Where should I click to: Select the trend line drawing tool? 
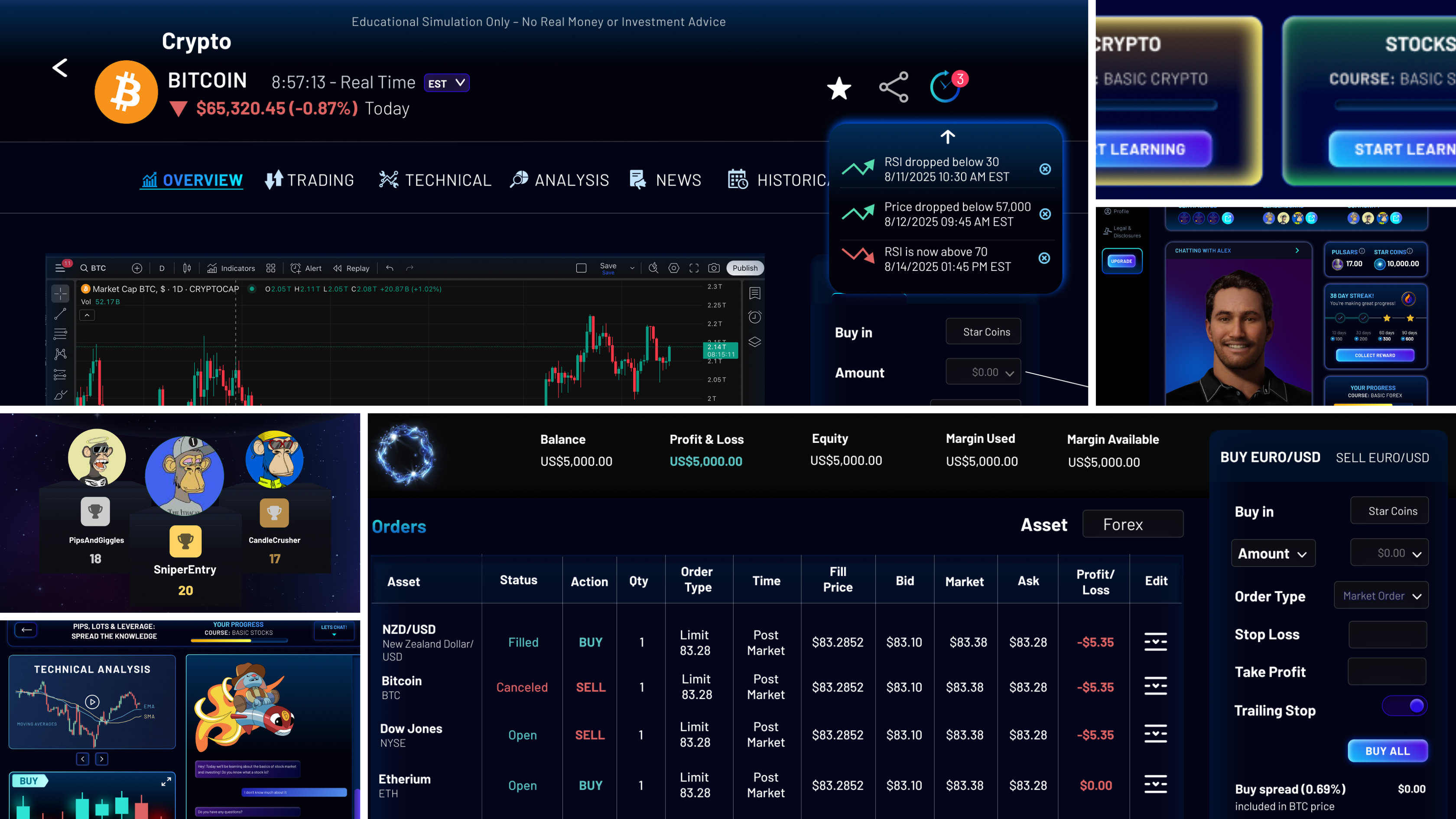60,314
